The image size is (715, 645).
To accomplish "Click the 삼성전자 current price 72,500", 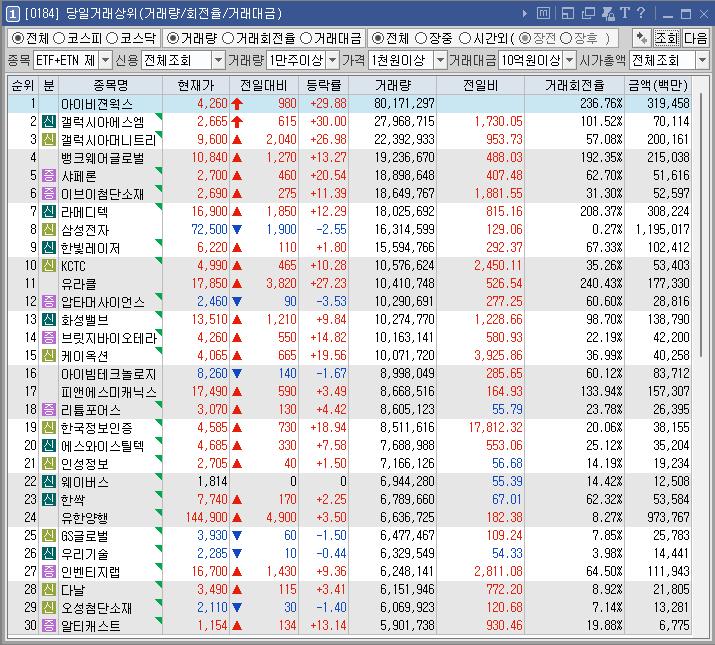I will pyautogui.click(x=209, y=229).
